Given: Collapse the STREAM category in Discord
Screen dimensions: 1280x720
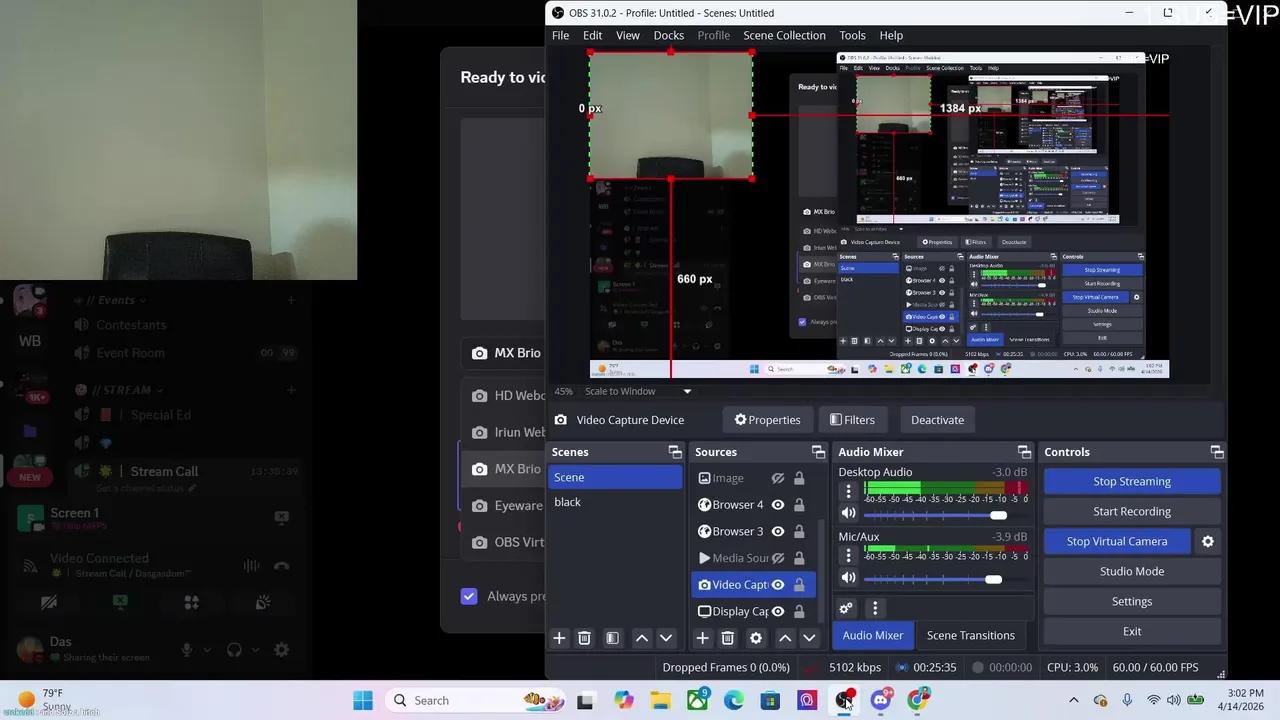Looking at the screenshot, I should click(120, 390).
